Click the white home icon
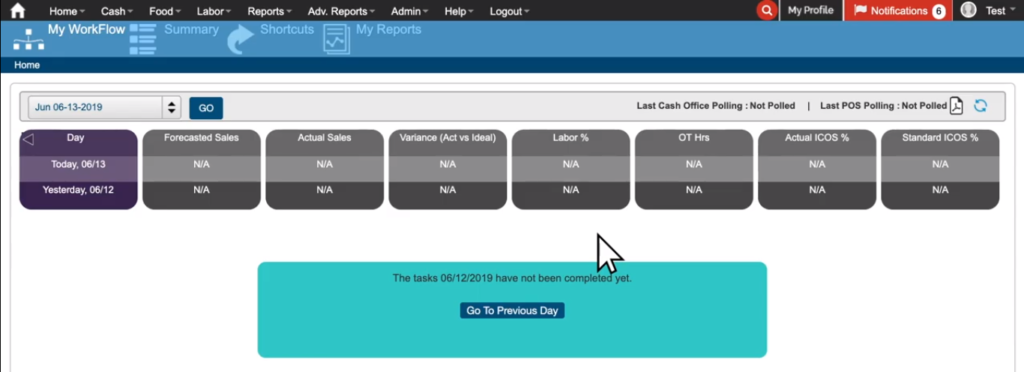 [18, 10]
